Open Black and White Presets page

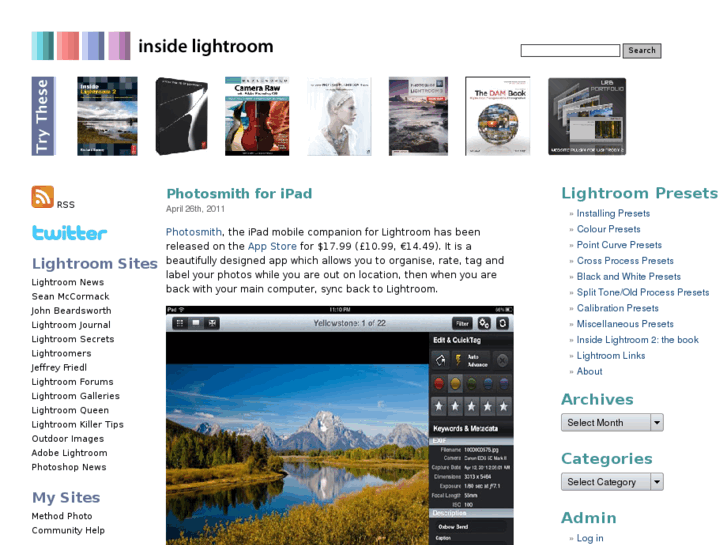[629, 276]
